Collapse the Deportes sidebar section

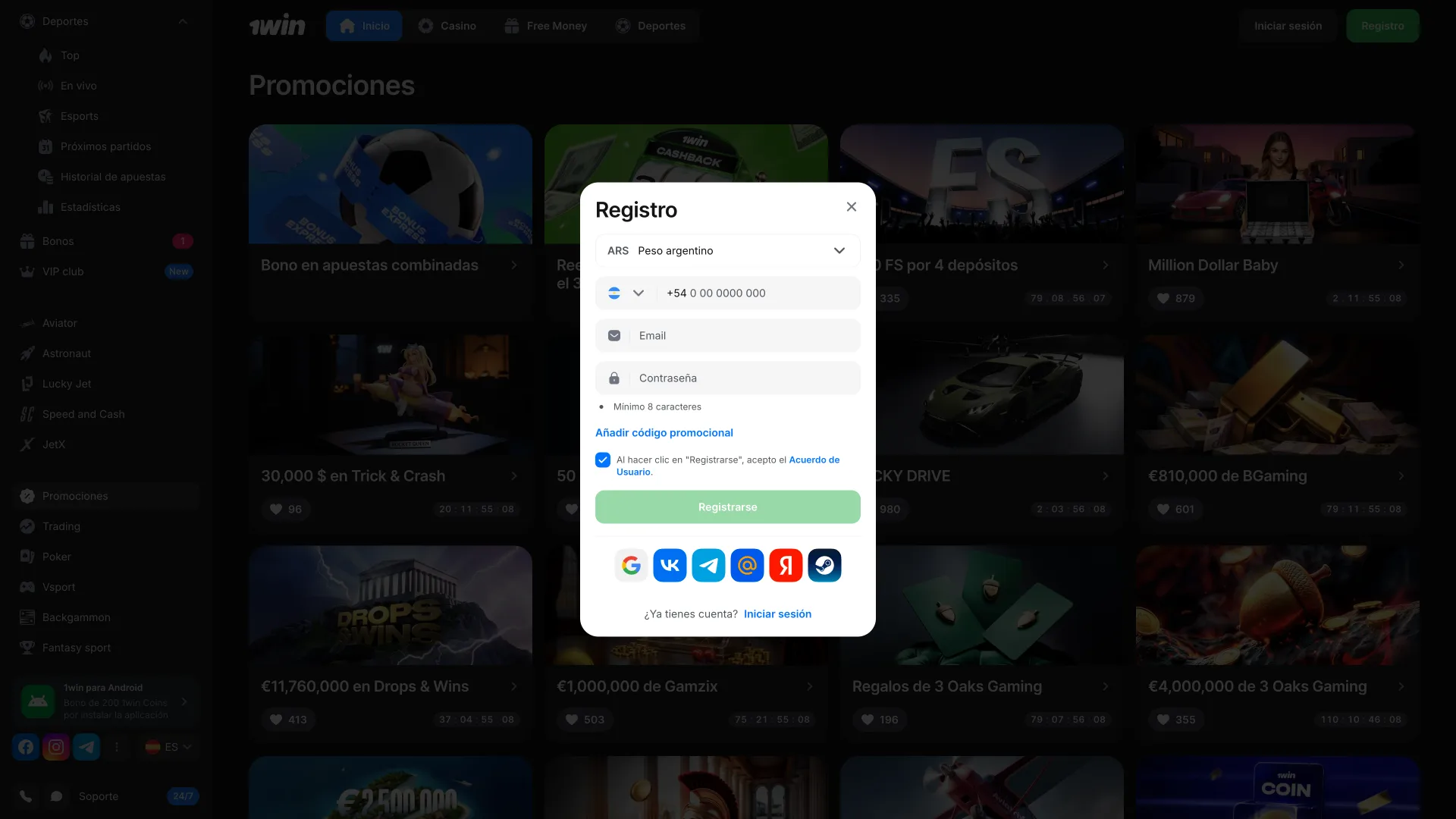tap(183, 21)
